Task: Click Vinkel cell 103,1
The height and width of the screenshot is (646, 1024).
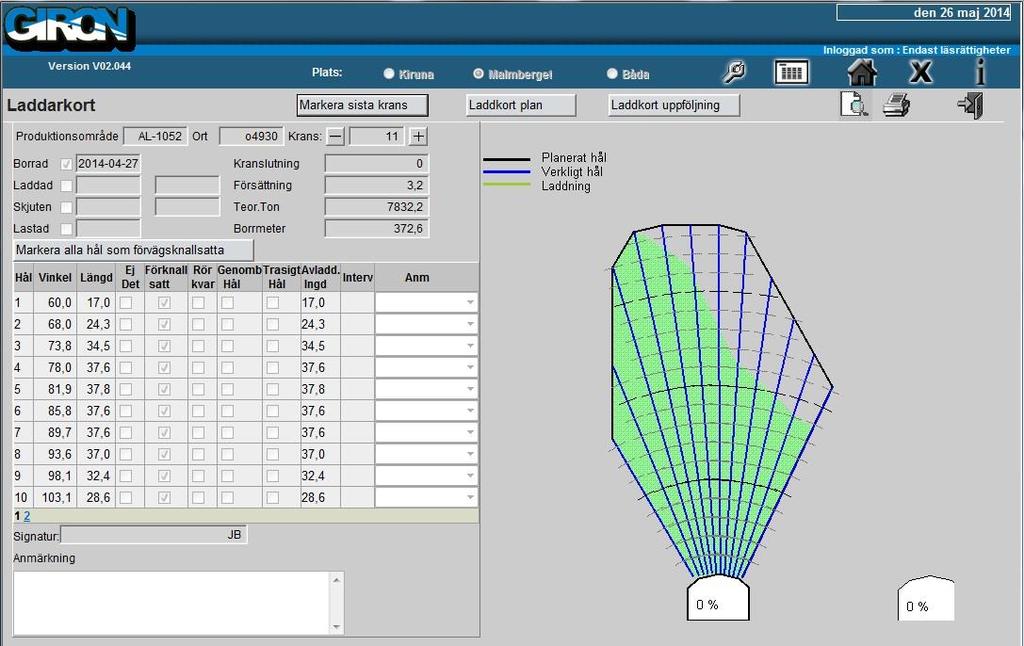Action: (56, 498)
